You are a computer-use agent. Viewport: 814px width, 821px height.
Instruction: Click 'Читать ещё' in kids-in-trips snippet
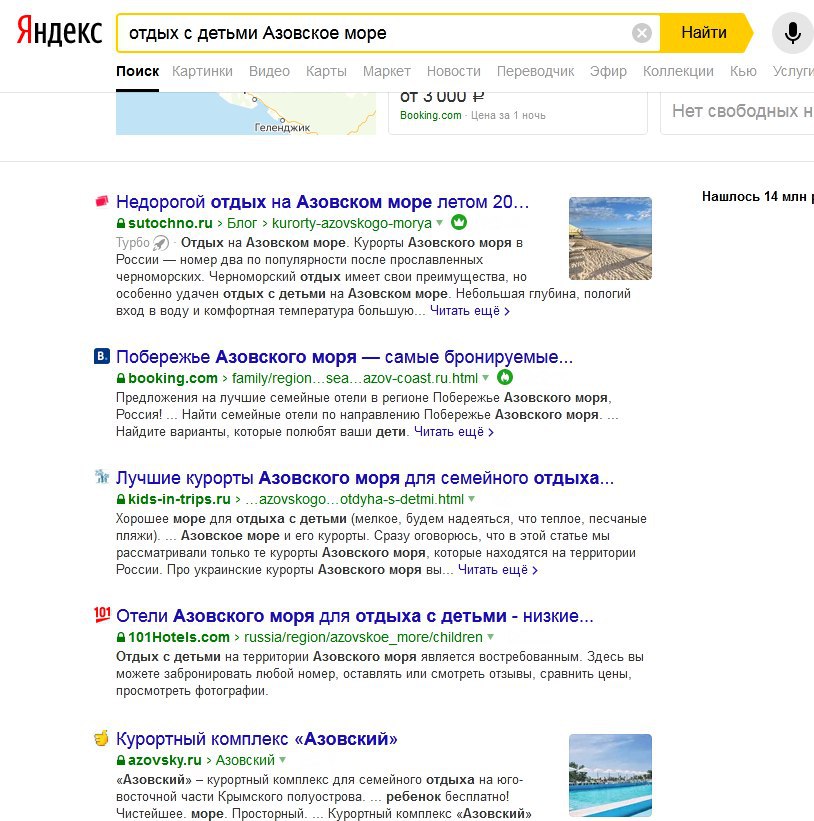pos(498,570)
